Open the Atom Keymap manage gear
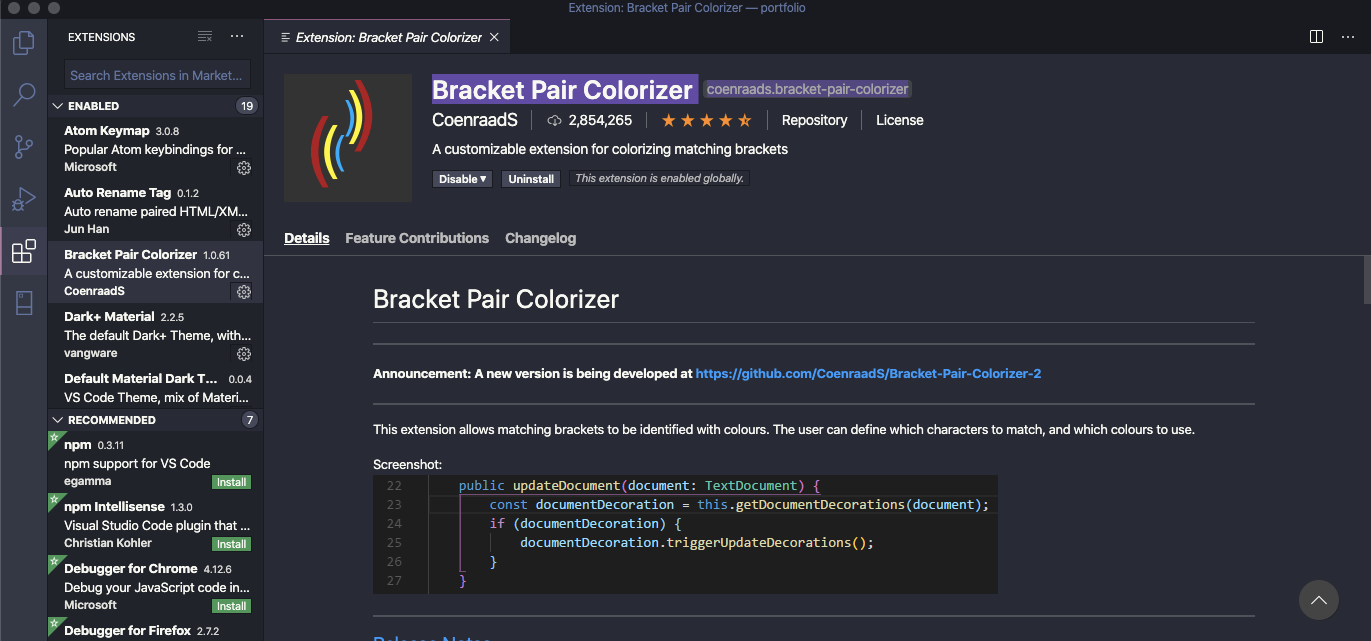 click(243, 169)
